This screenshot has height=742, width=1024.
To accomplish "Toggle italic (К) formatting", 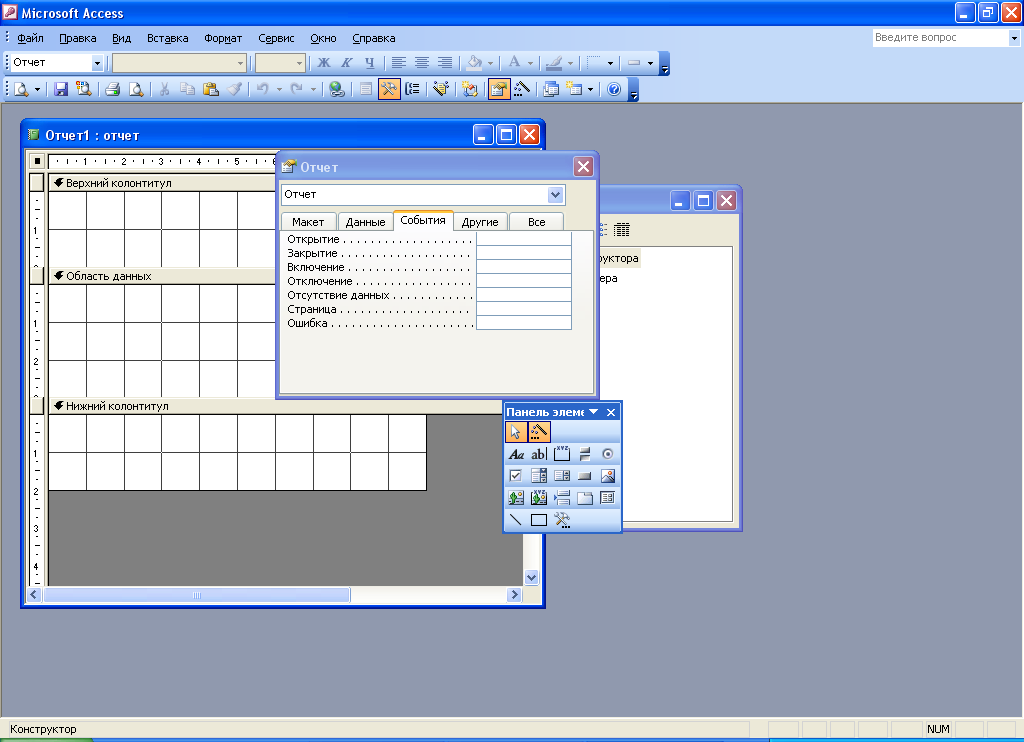I will [x=347, y=63].
